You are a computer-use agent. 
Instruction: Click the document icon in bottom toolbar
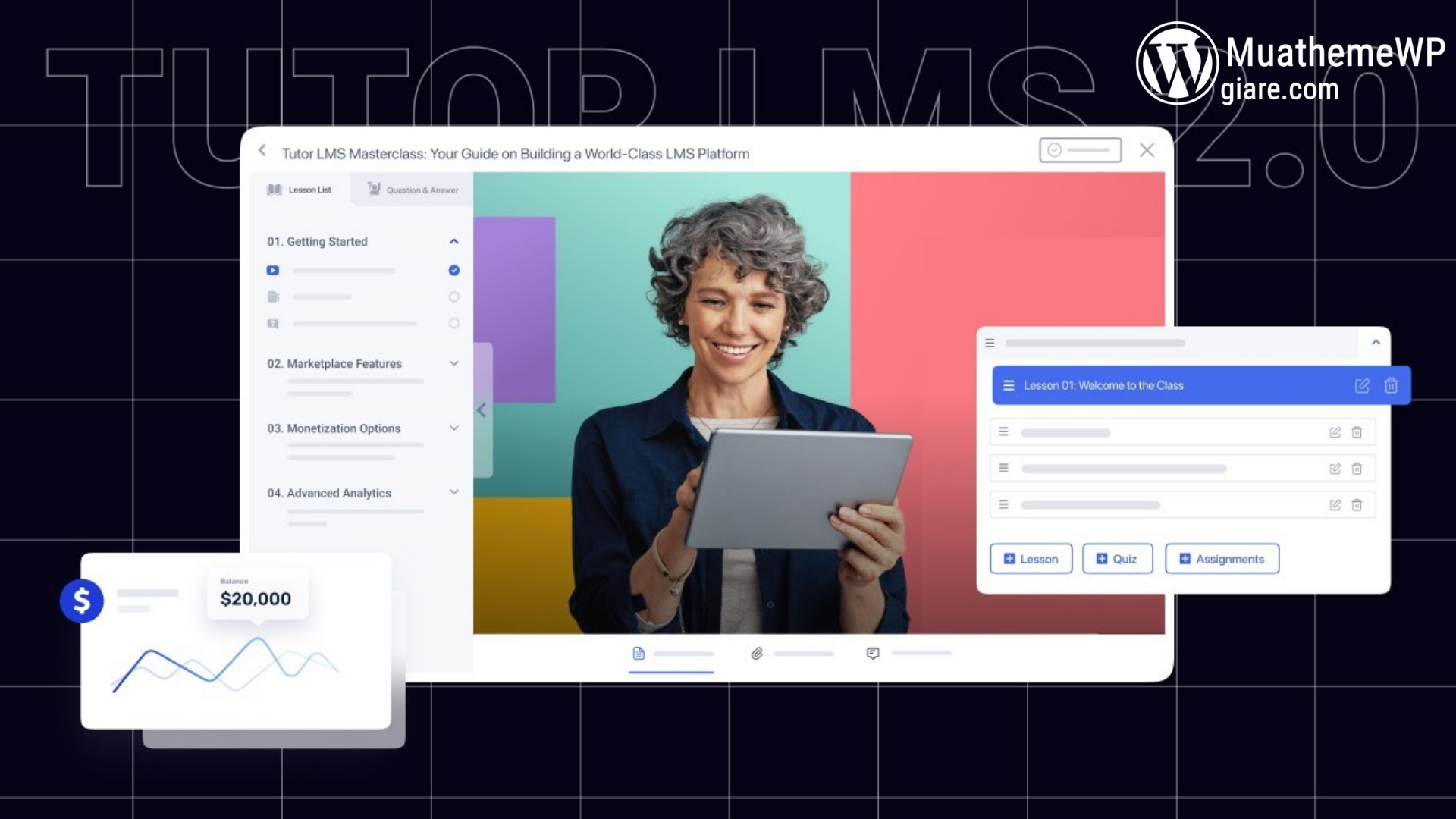[639, 653]
